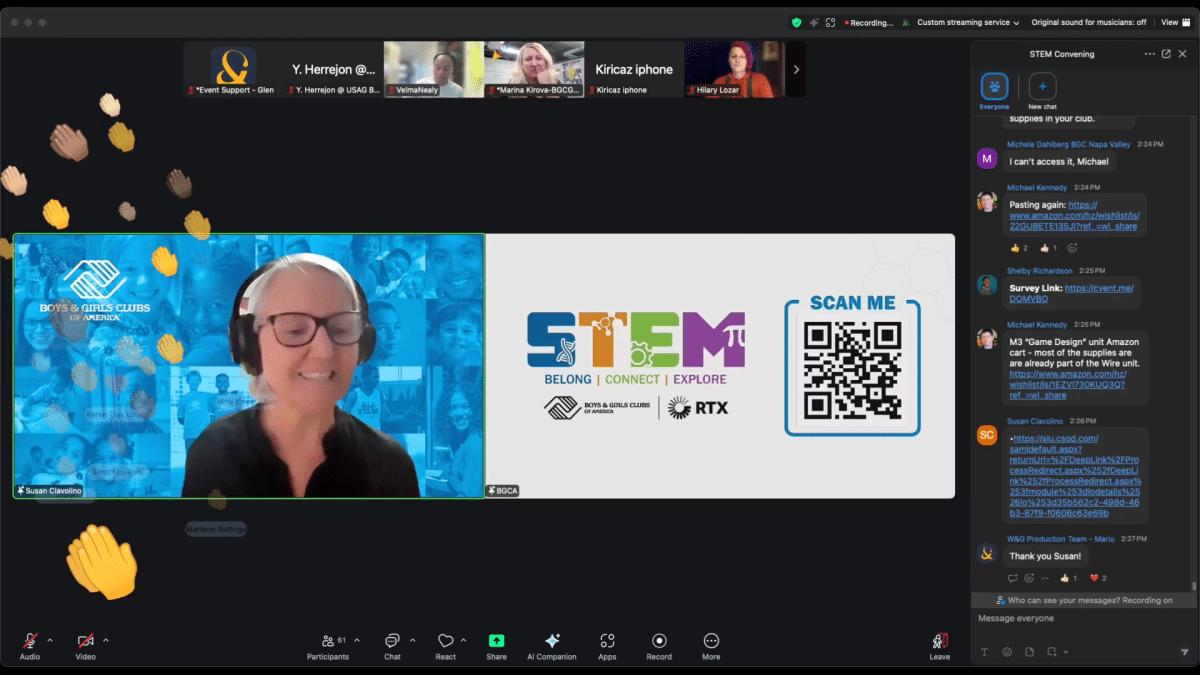This screenshot has width=1200, height=675.
Task: Toggle thumbs up count 1 on 'Pasting again'
Action: (1048, 248)
